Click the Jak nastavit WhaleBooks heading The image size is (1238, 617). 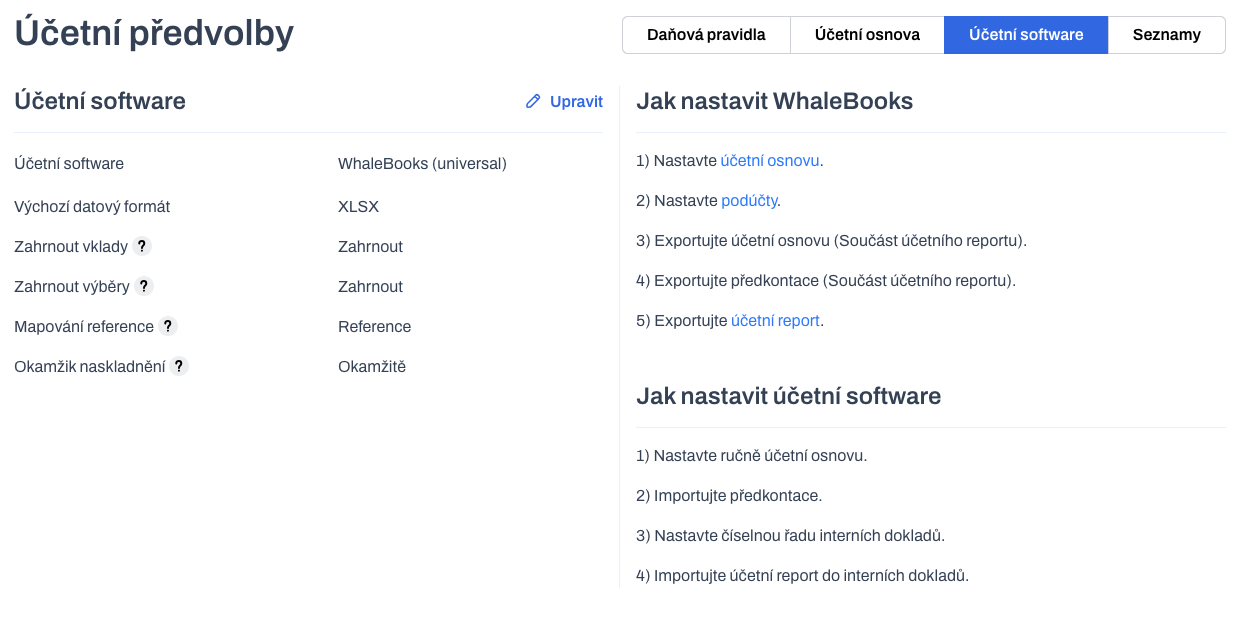point(774,101)
